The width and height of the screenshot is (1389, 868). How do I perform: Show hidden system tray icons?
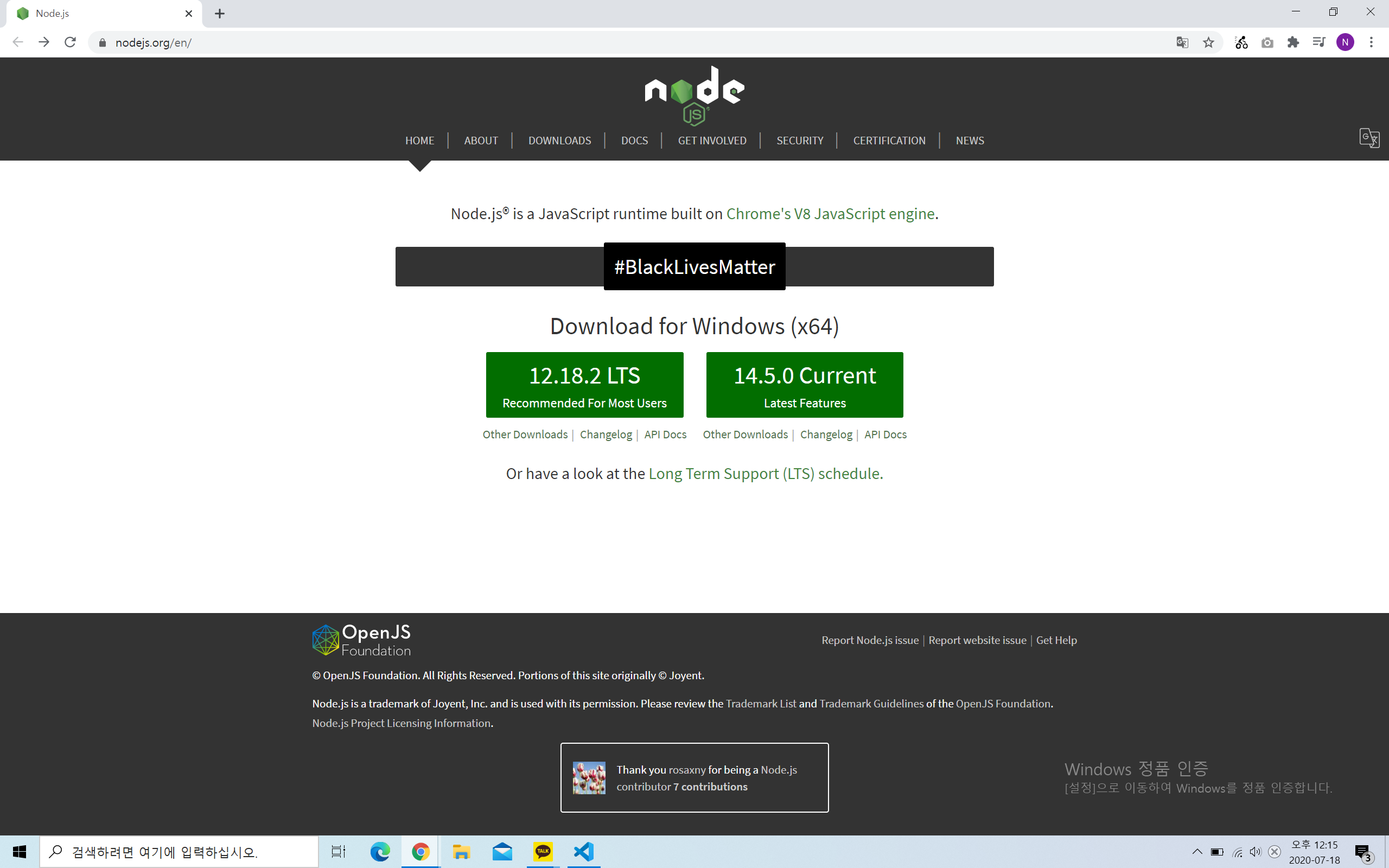point(1197,851)
